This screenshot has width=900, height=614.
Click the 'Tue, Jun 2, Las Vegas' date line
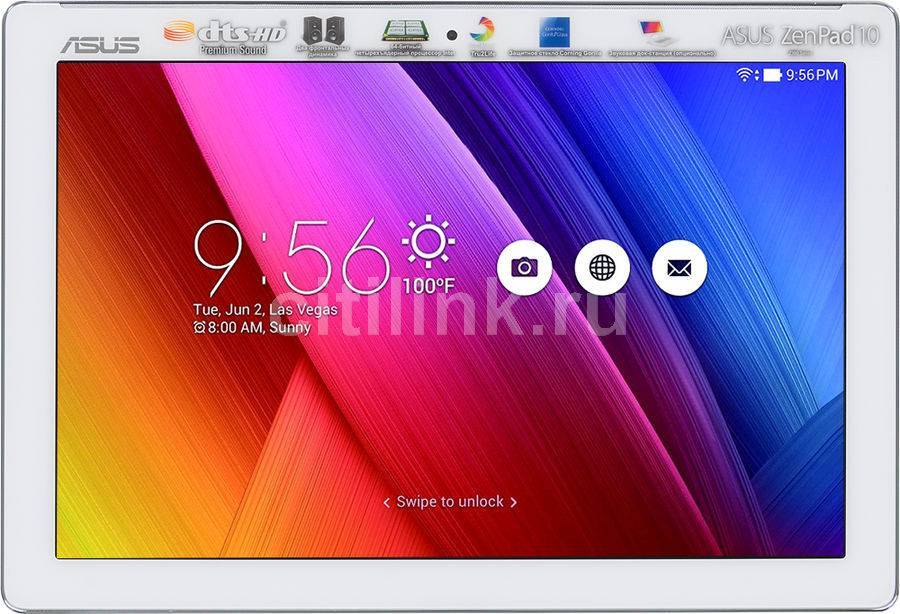point(265,309)
